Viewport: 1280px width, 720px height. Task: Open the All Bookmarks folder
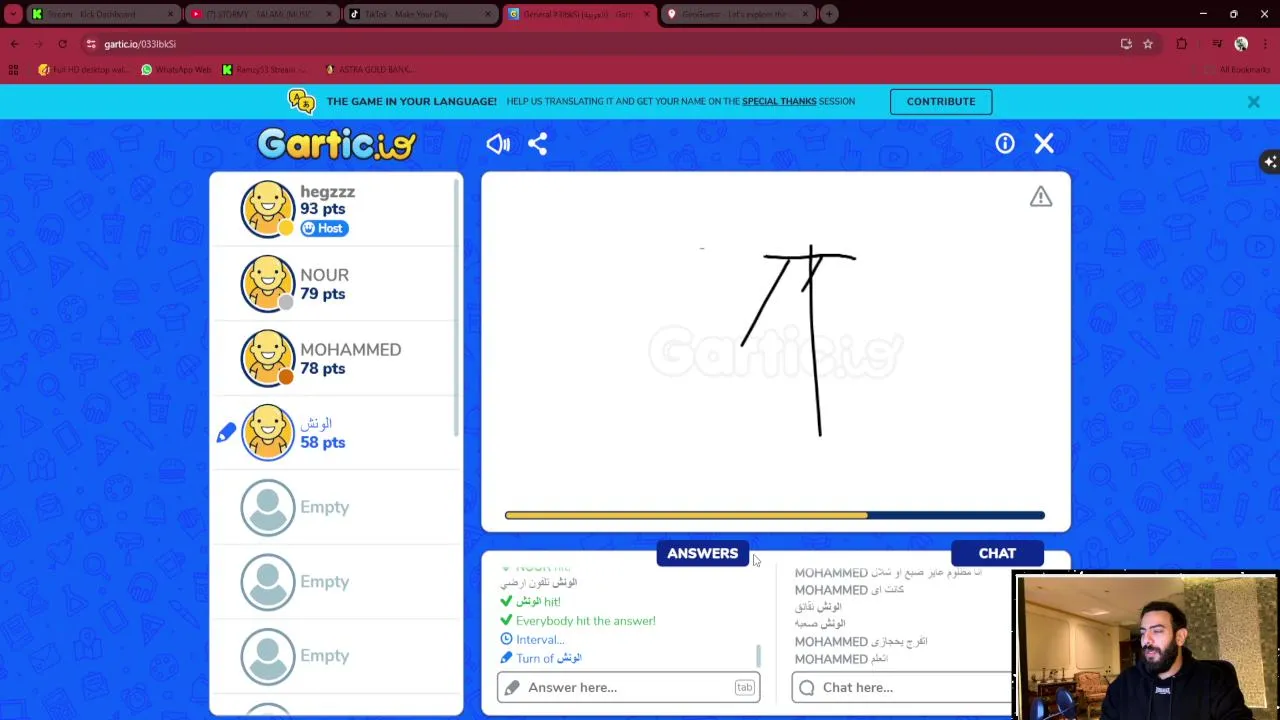[x=1237, y=69]
